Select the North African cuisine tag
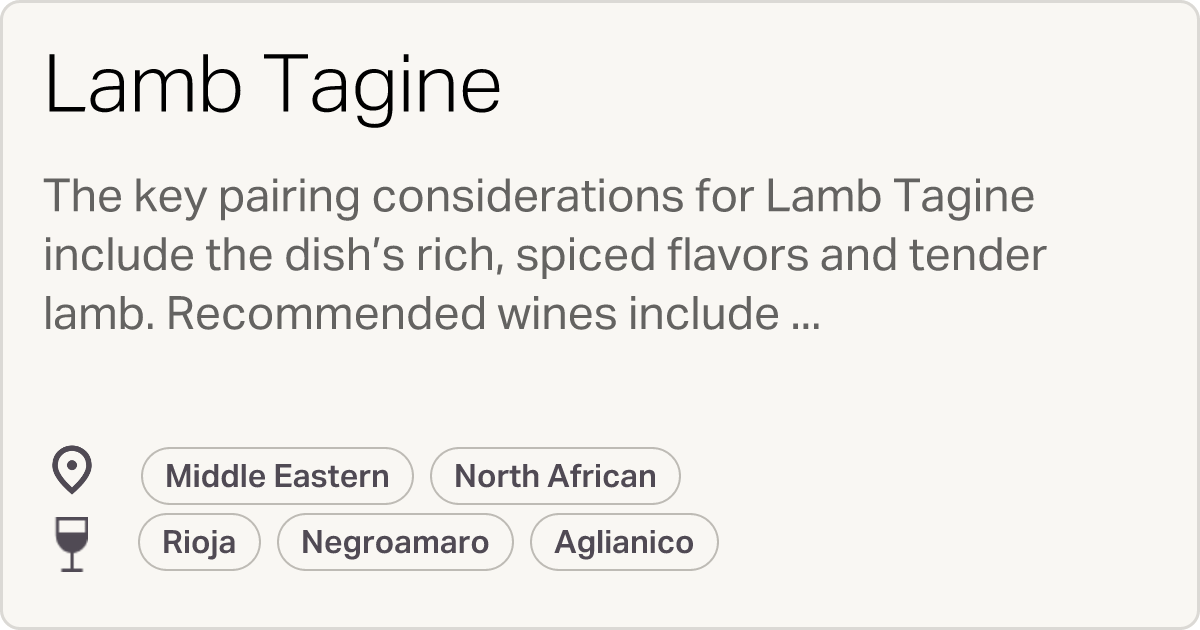This screenshot has height=630, width=1200. (555, 475)
